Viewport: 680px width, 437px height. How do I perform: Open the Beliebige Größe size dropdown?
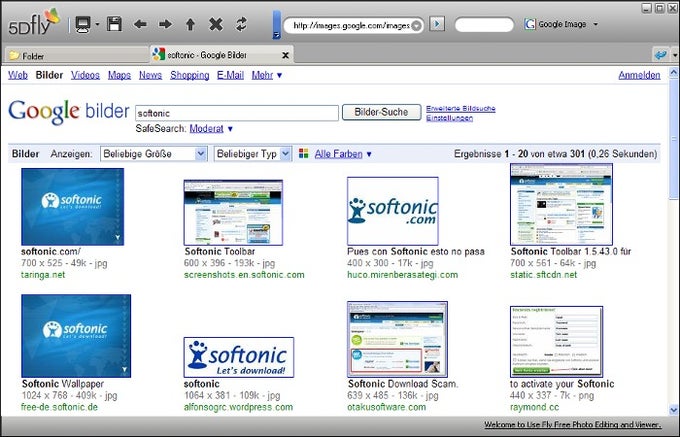tap(154, 154)
